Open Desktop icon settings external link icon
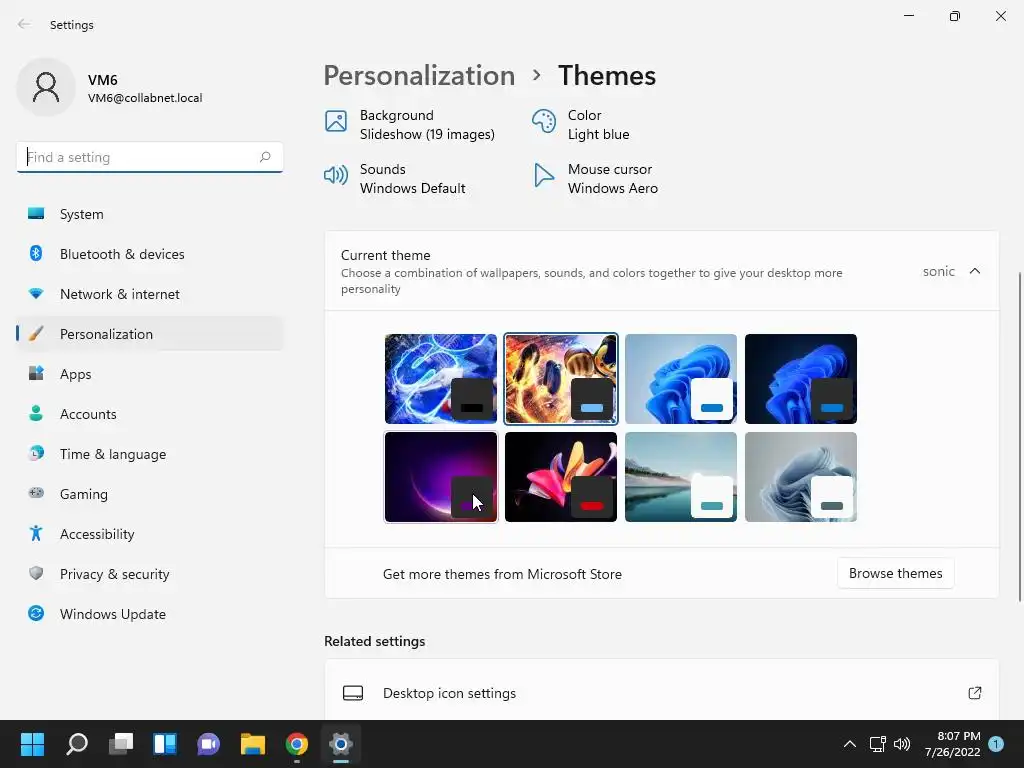The height and width of the screenshot is (768, 1024). click(974, 693)
